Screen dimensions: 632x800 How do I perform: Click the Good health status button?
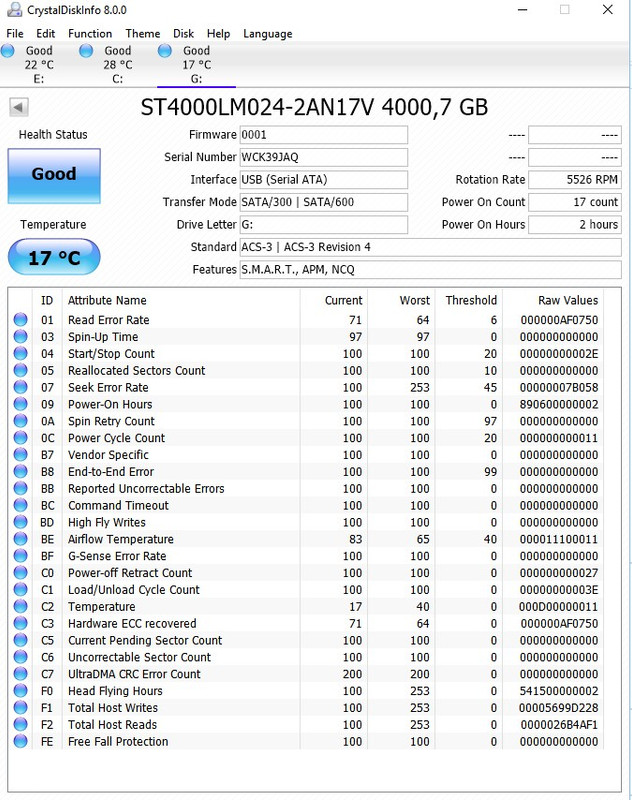54,176
